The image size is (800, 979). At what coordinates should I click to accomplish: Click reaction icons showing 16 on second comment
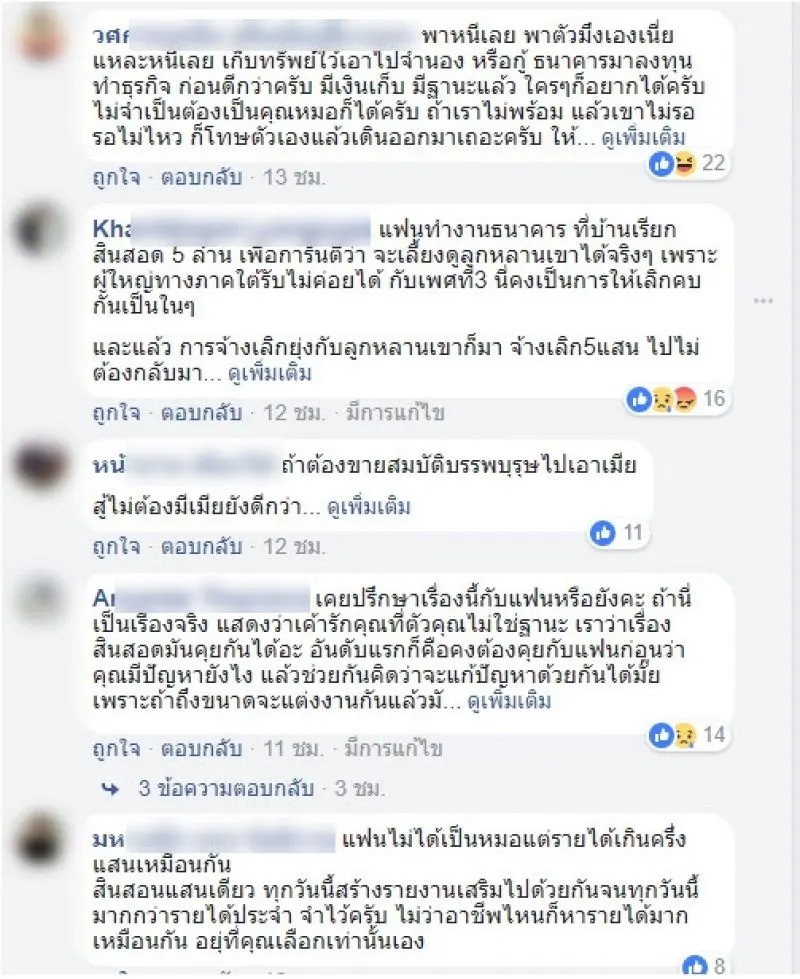676,399
